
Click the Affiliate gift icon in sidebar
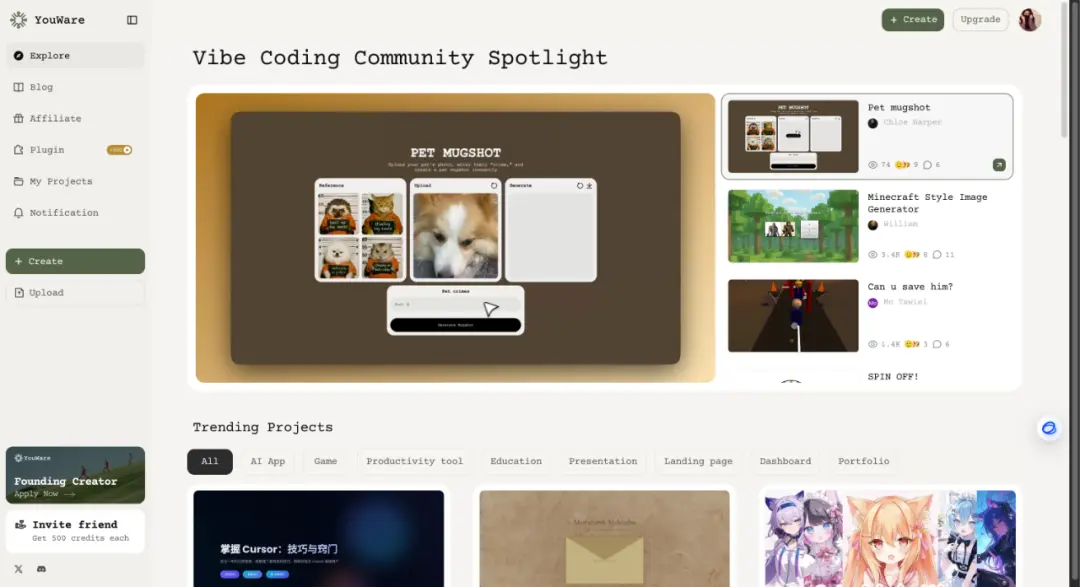click(x=19, y=119)
